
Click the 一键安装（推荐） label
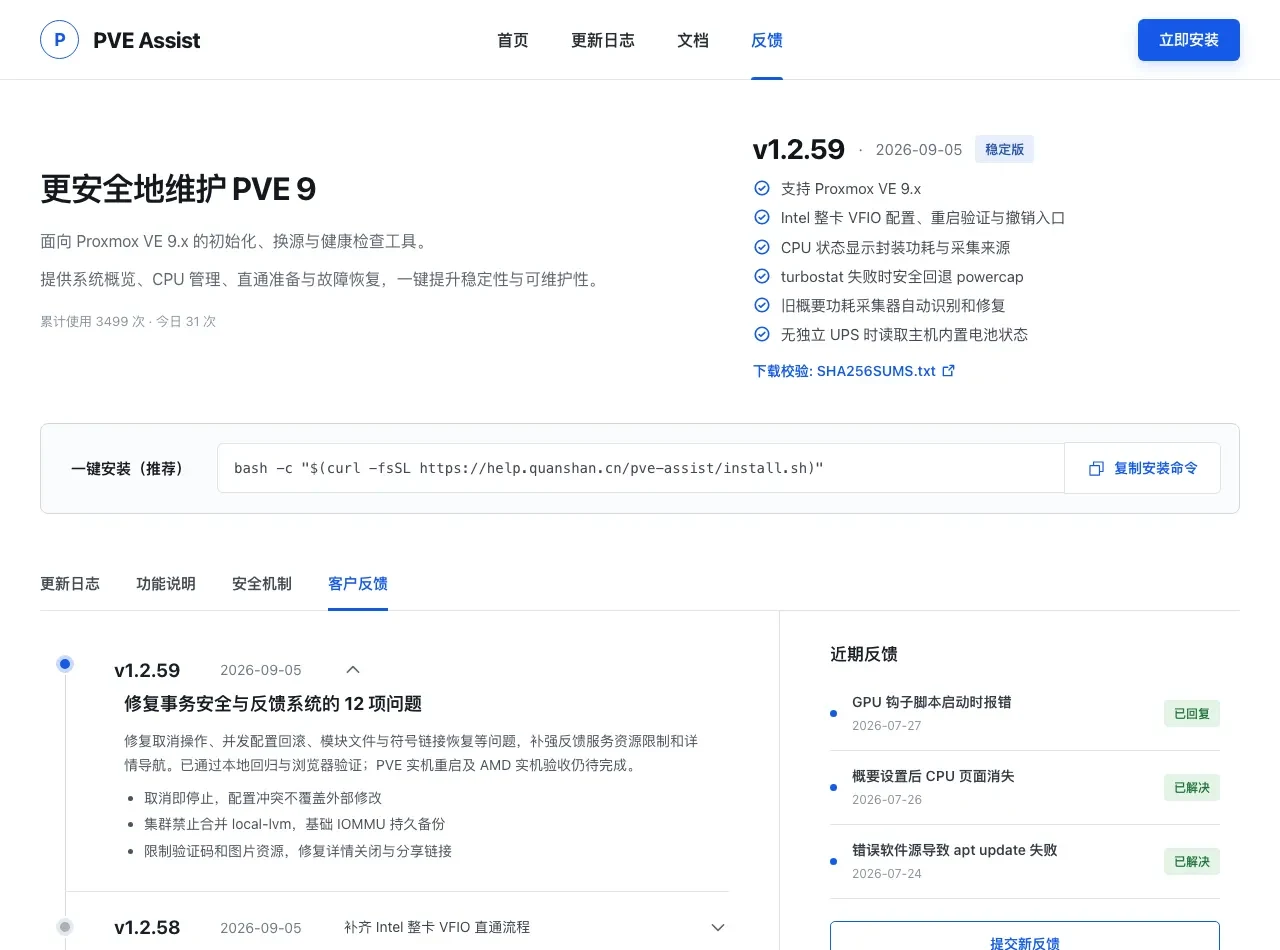coord(131,468)
